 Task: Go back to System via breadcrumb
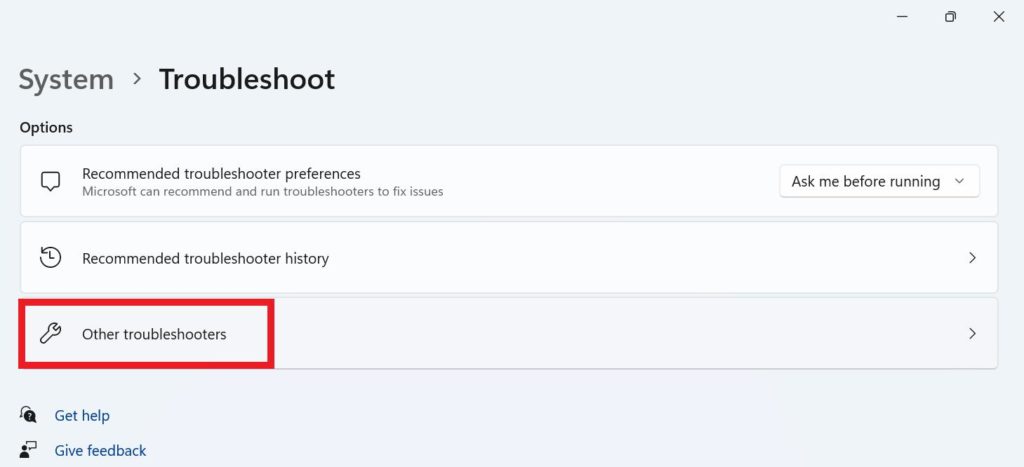point(66,80)
